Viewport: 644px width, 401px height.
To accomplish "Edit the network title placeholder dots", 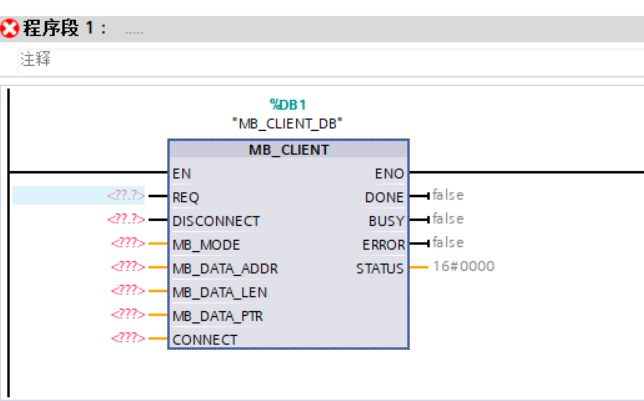I will point(134,32).
